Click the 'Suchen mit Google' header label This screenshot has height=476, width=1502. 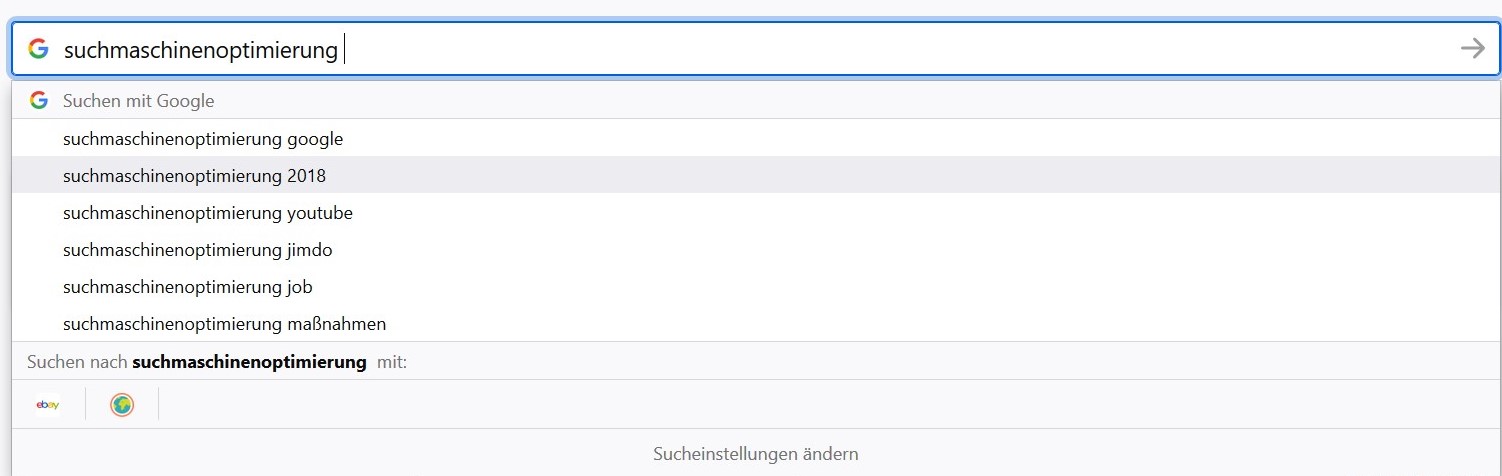(x=138, y=100)
